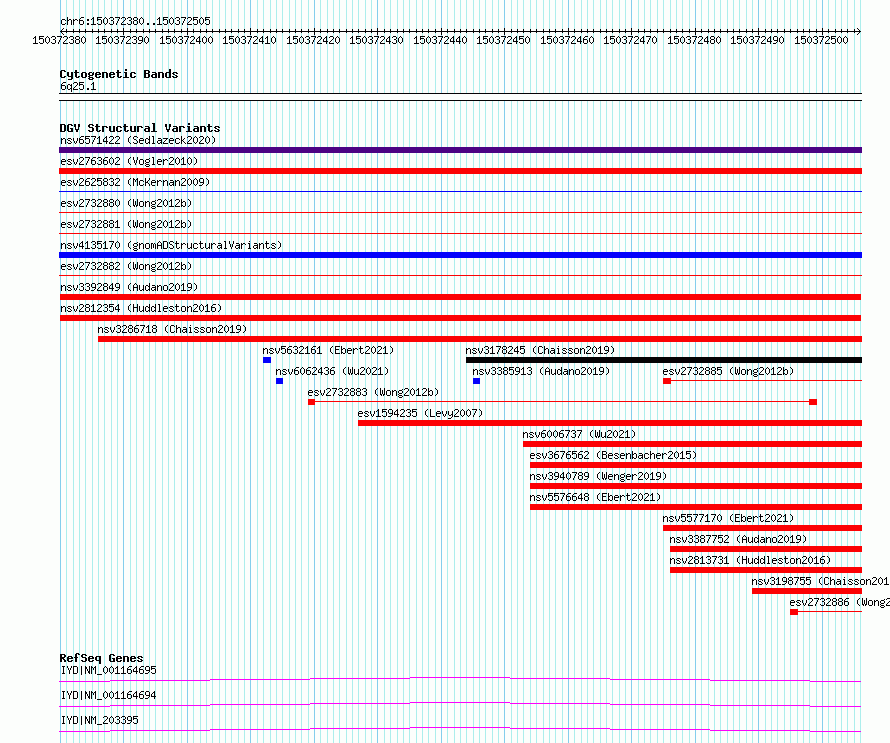
Task: Open nsv4135170 (gnomADStructuralVariants) label
Action: point(171,245)
